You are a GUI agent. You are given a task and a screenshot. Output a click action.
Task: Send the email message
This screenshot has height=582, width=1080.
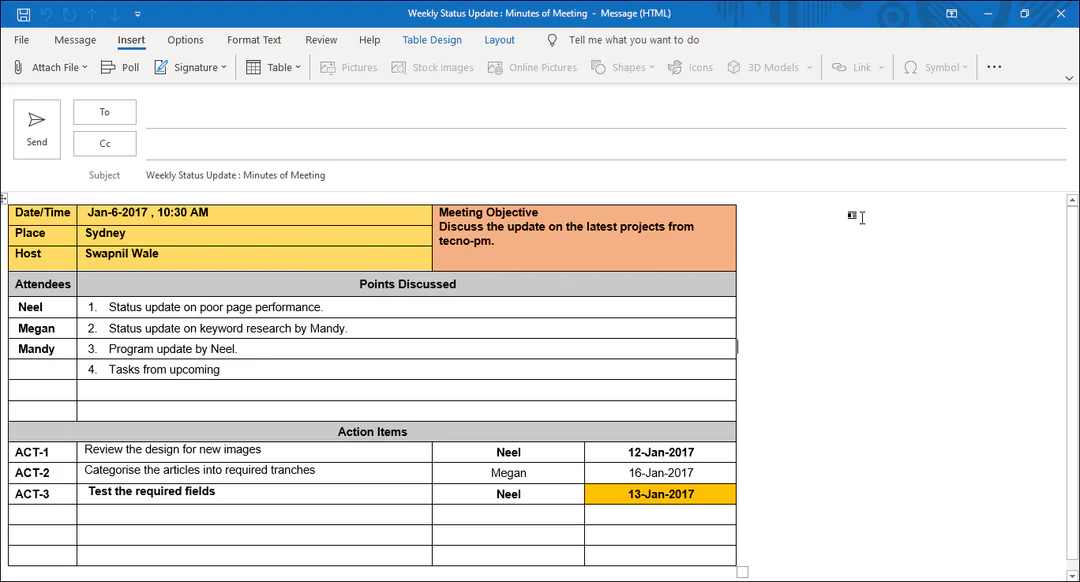pyautogui.click(x=37, y=129)
